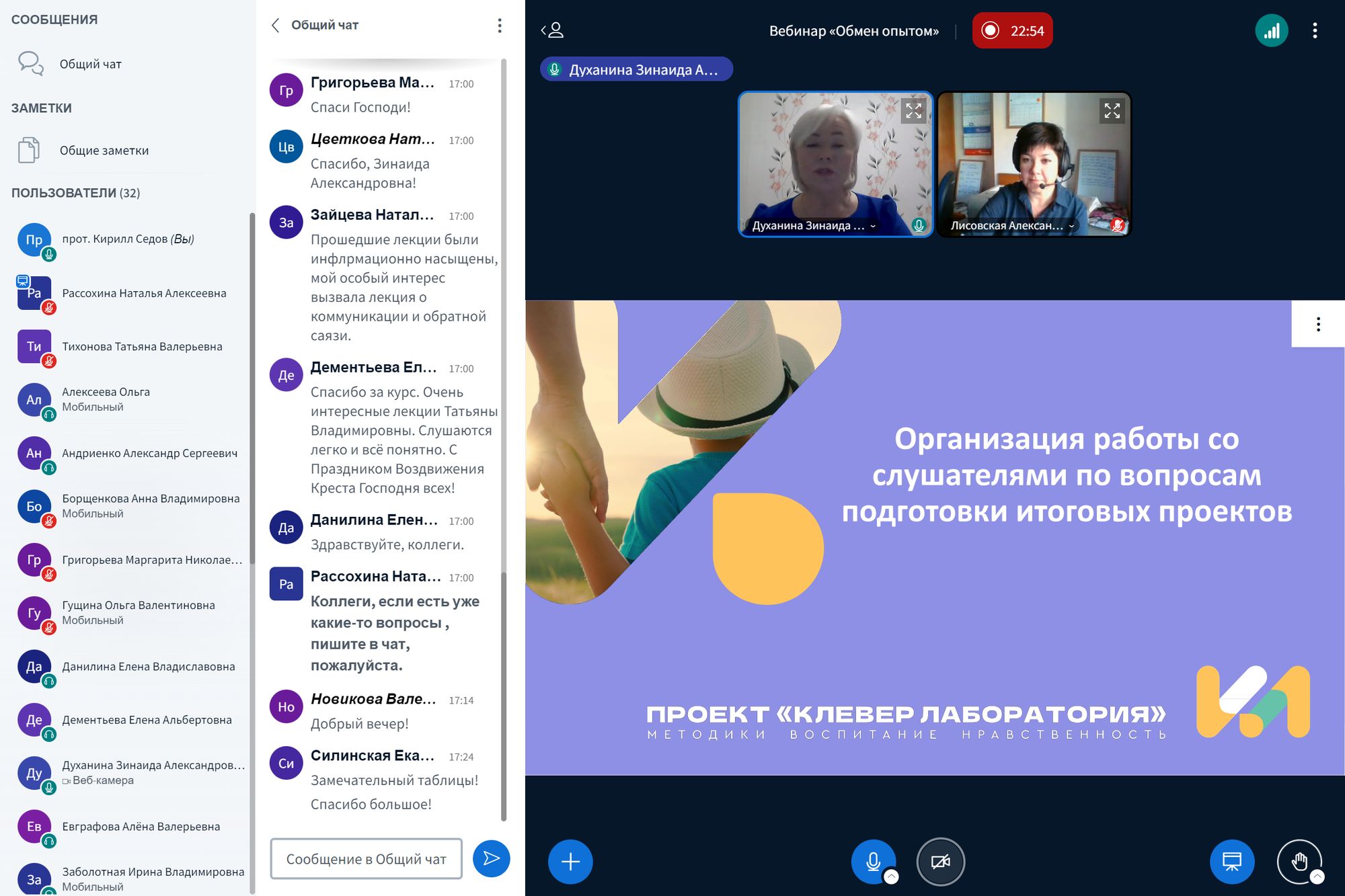The width and height of the screenshot is (1345, 896).
Task: Click the message input field for Общий чат
Action: [x=366, y=858]
